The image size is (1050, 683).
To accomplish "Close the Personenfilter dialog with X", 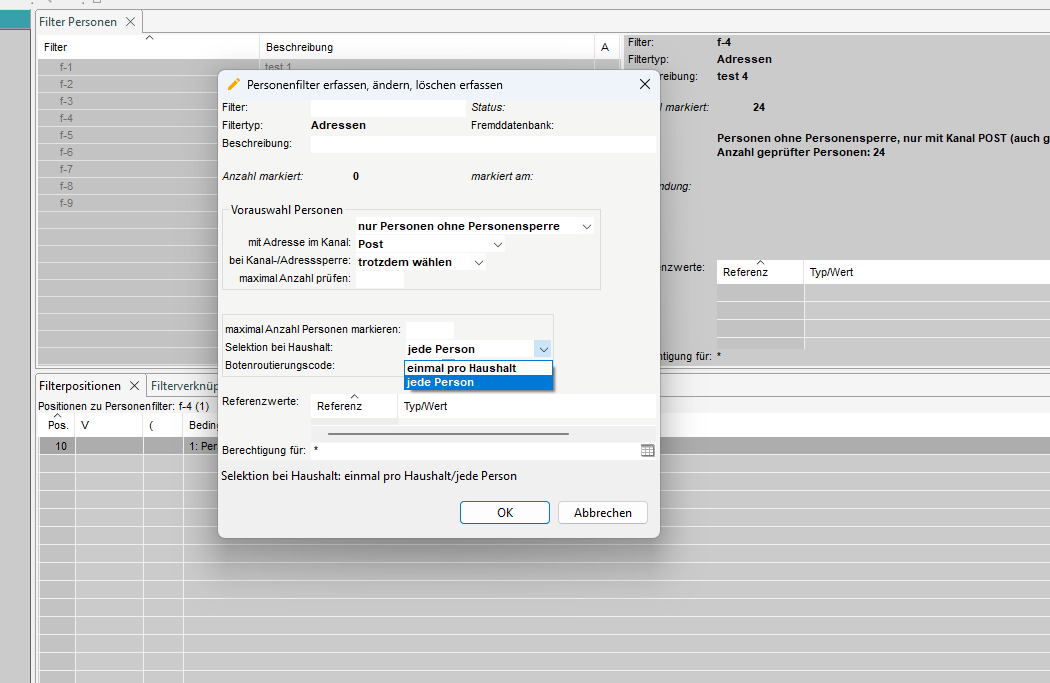I will 645,85.
